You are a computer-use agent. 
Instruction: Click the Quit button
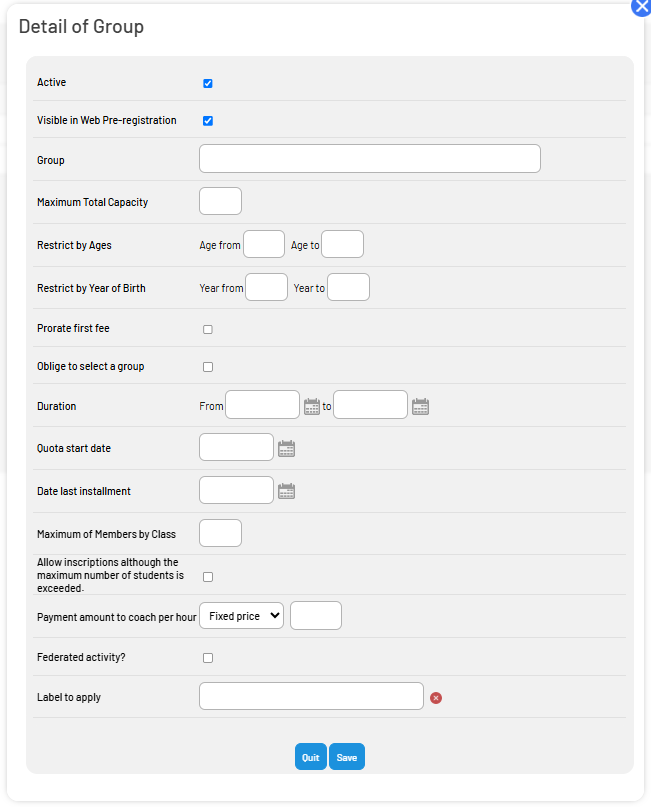pyautogui.click(x=311, y=757)
